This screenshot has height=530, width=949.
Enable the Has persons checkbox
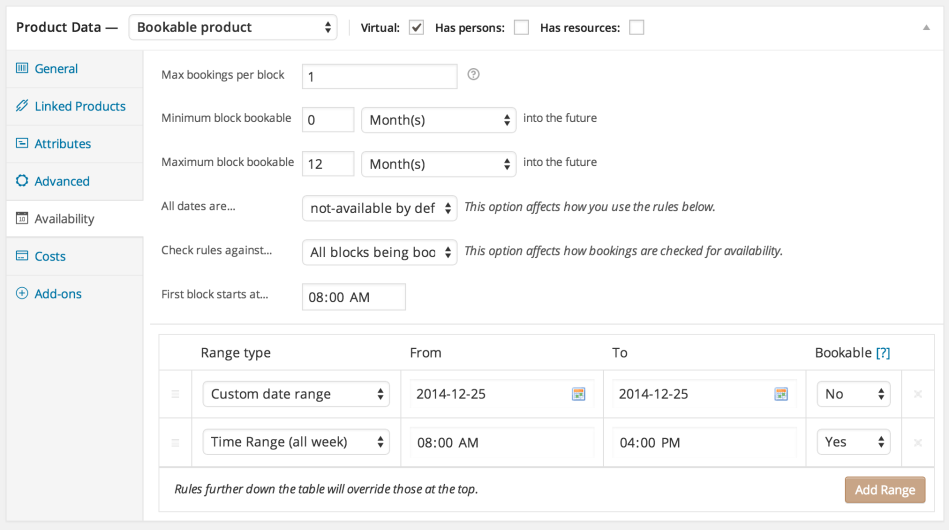[x=521, y=27]
